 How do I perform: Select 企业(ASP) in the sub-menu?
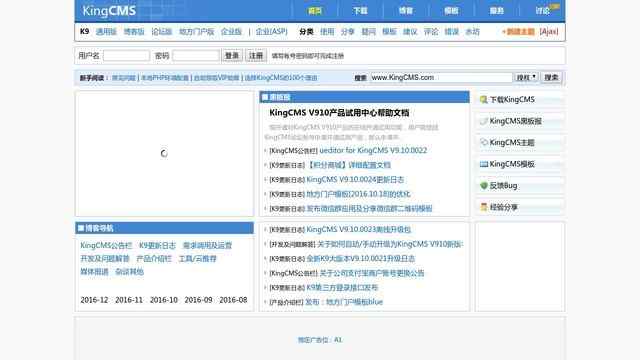[271, 31]
